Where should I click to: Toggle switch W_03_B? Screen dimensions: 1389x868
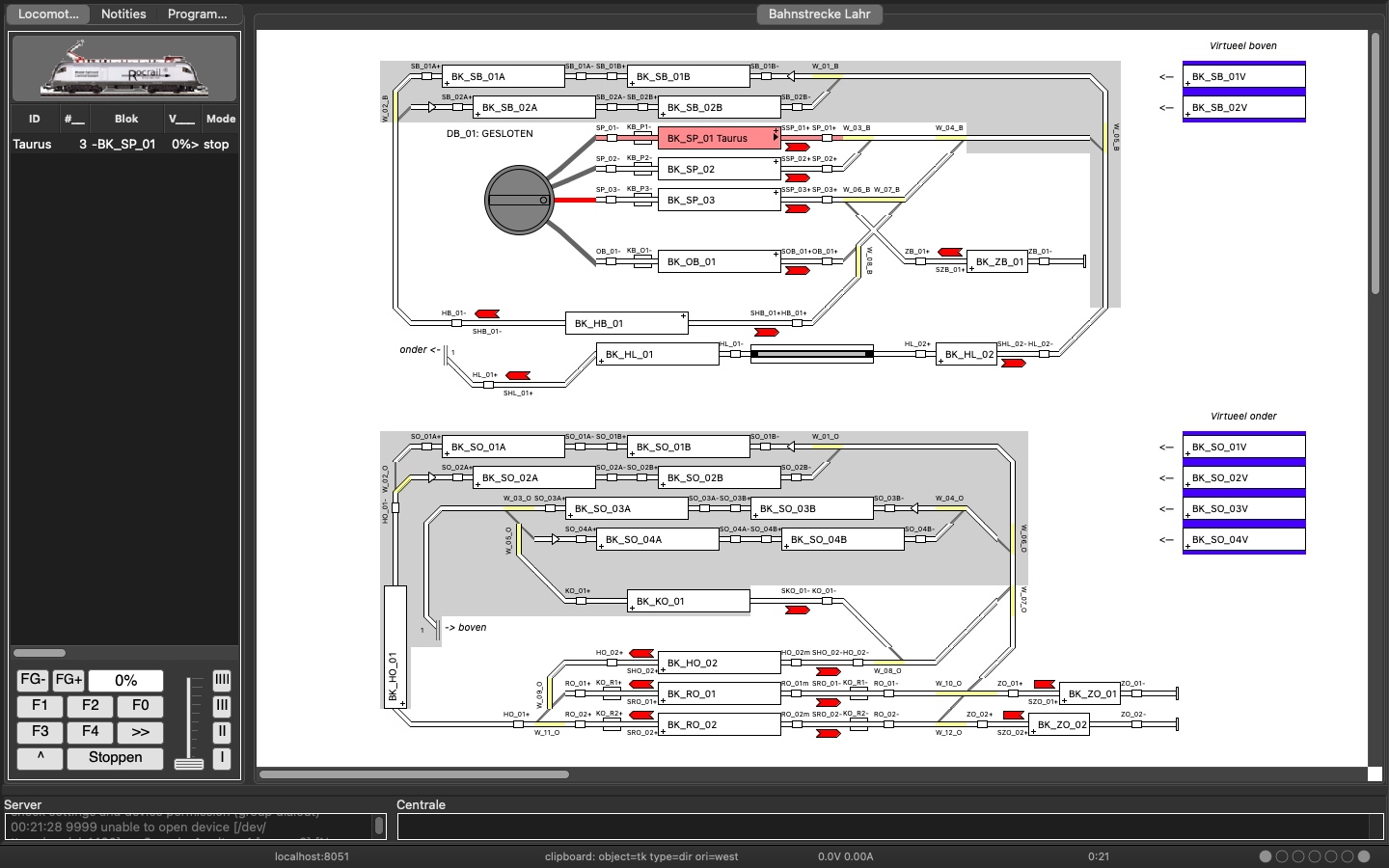pos(858,138)
